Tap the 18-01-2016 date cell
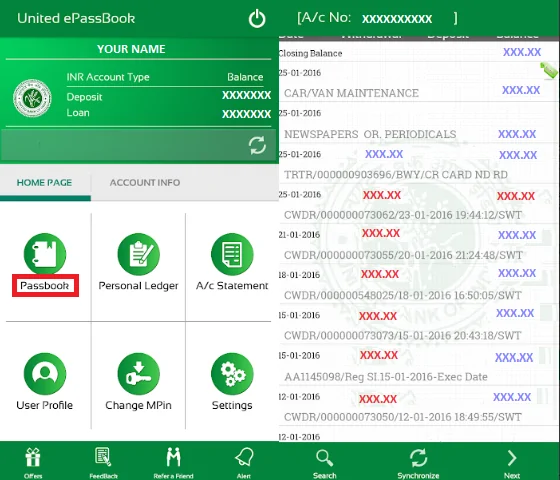The height and width of the screenshot is (480, 560). coord(300,275)
